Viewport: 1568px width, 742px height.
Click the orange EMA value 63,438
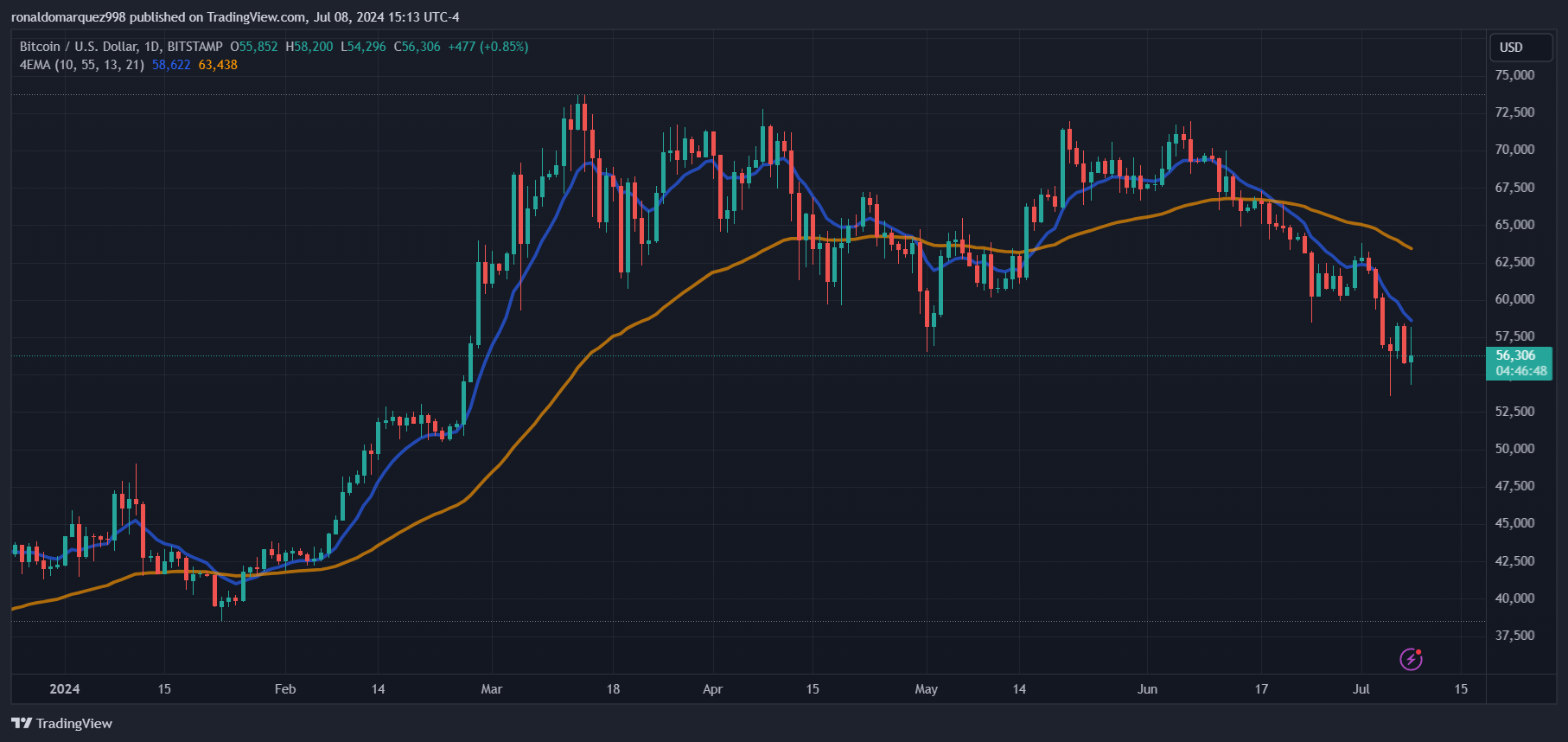pyautogui.click(x=218, y=65)
